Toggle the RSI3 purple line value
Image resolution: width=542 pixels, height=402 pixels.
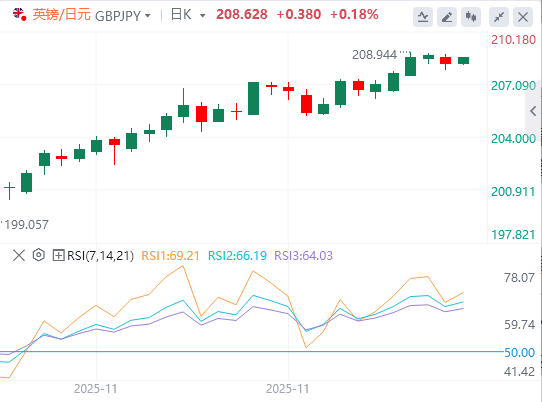303,256
